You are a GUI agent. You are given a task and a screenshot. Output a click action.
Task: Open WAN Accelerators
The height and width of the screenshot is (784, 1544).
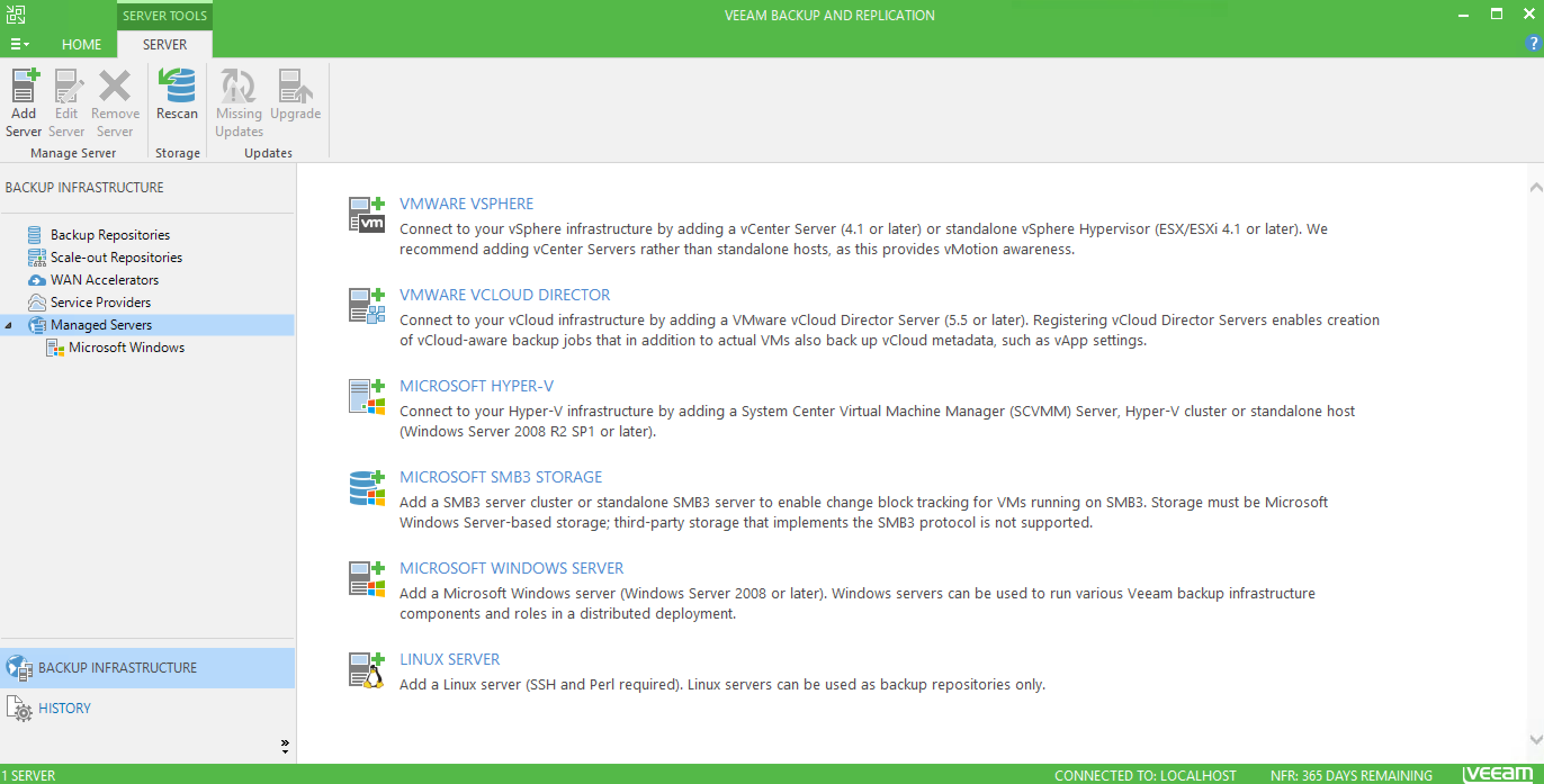(104, 280)
